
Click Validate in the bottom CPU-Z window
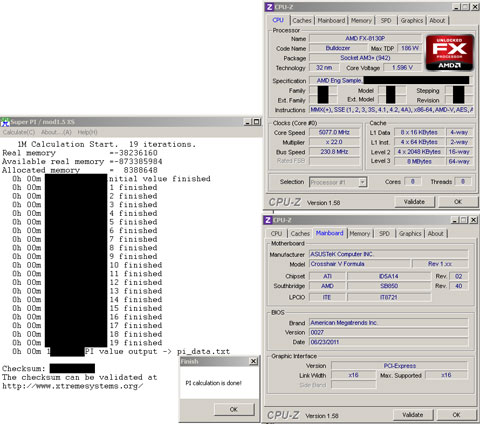pos(413,415)
